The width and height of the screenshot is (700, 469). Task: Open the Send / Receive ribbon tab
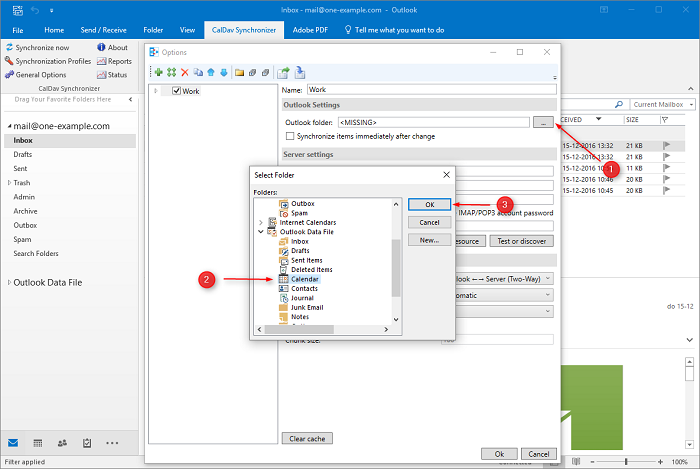tap(104, 31)
